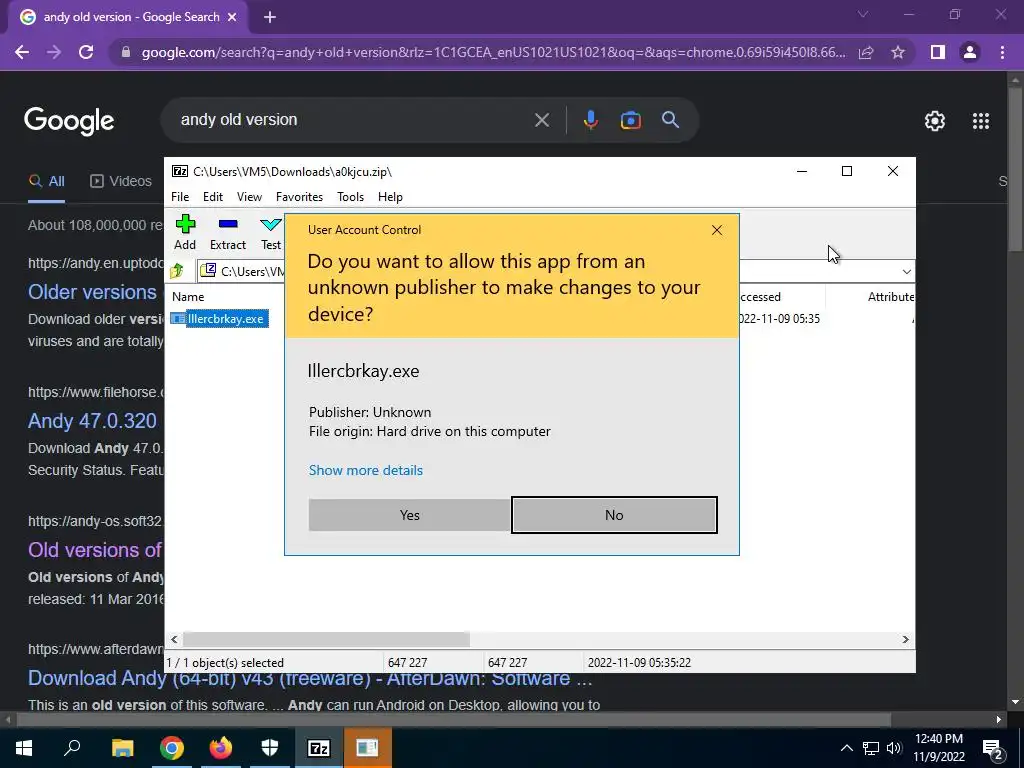1024x768 pixels.
Task: Launch Firefox from the taskbar
Action: tap(220, 748)
